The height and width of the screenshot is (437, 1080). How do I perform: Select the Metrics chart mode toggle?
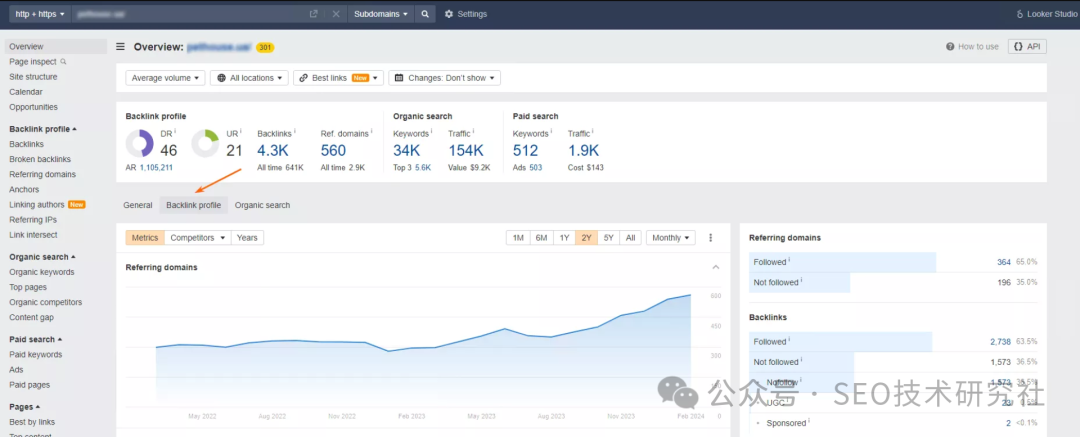tap(145, 238)
